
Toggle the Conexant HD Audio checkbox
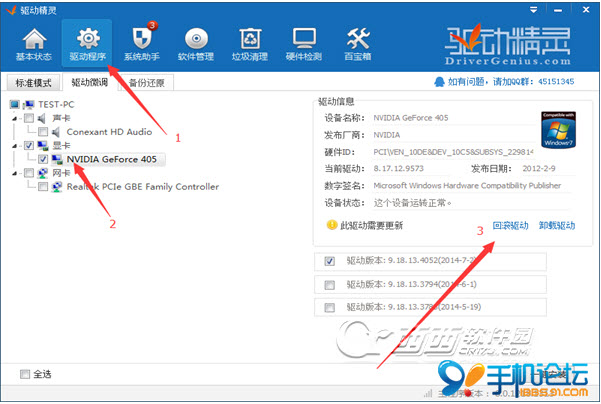pos(43,132)
